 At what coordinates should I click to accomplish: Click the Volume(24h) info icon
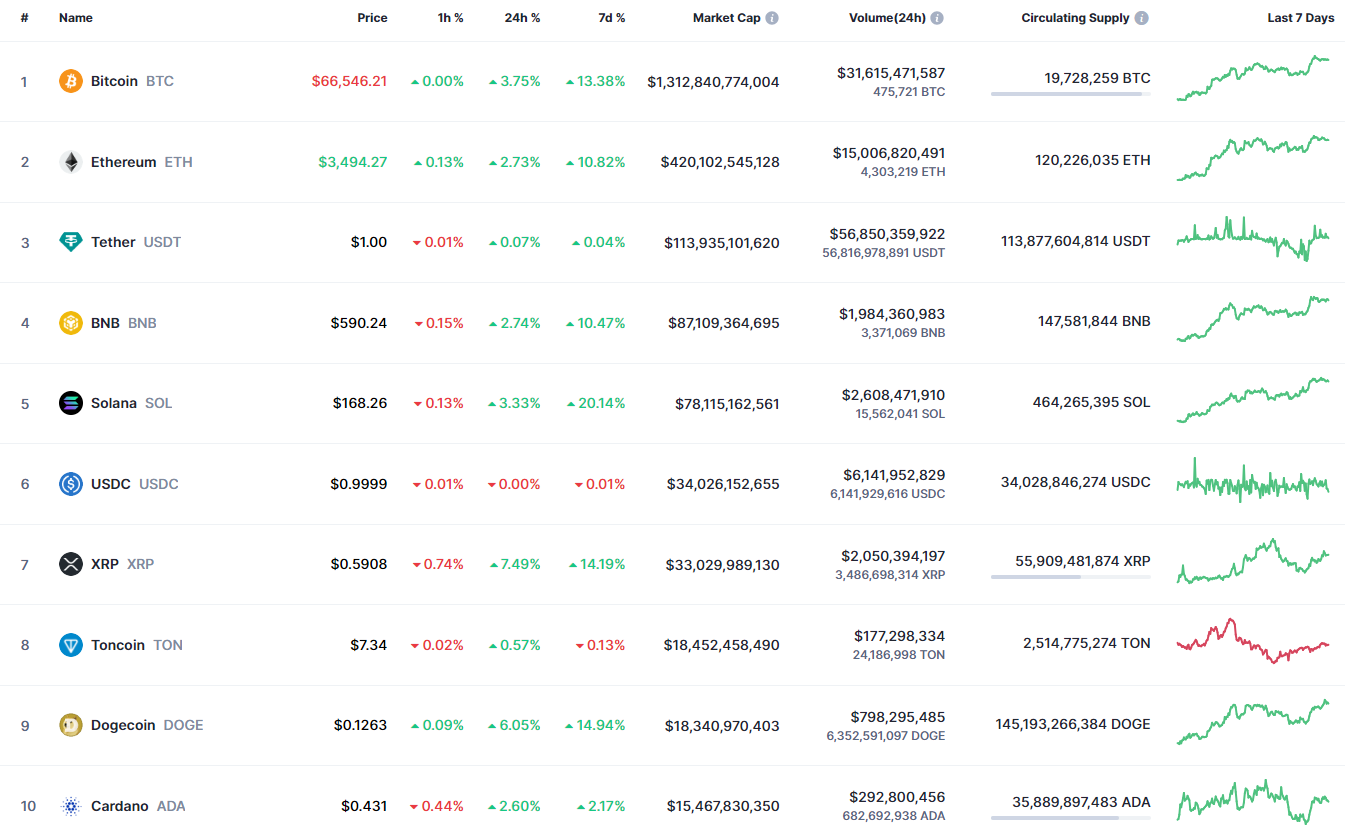pos(937,18)
